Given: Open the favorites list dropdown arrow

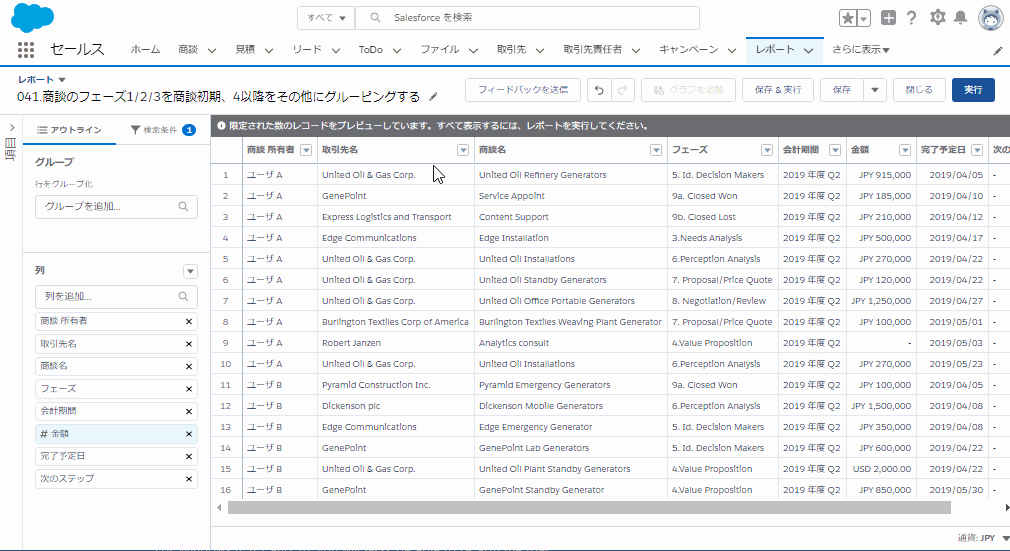Looking at the screenshot, I should point(864,18).
